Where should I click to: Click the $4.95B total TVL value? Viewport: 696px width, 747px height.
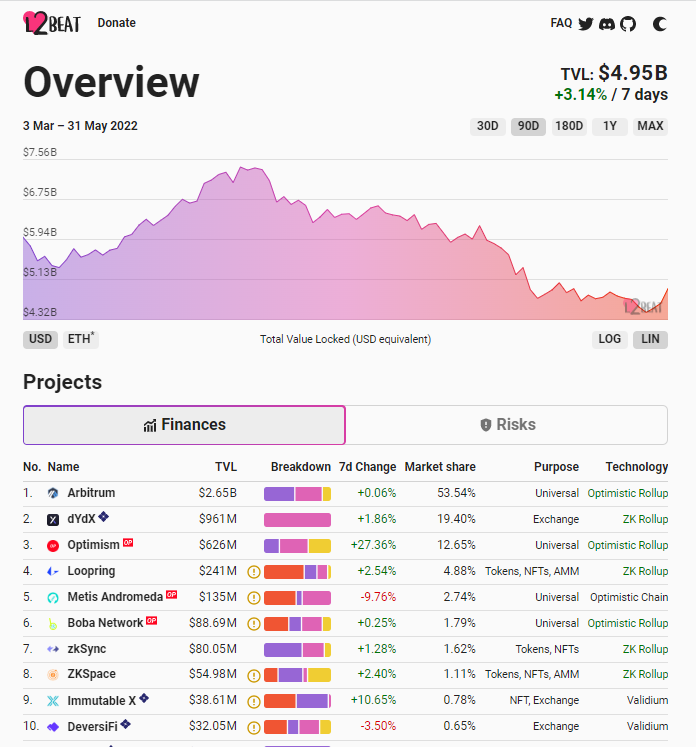pyautogui.click(x=633, y=73)
